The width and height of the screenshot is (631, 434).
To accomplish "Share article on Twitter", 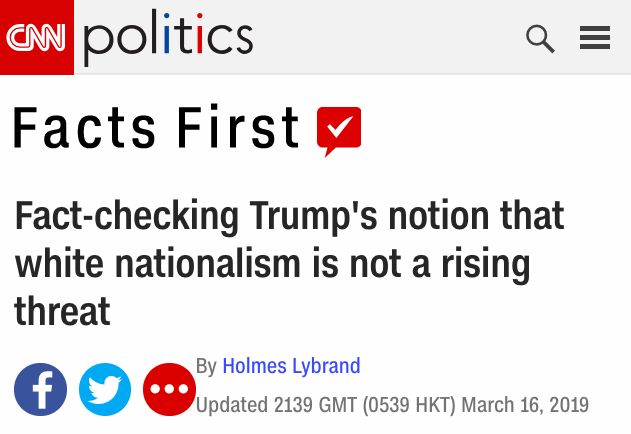I will [x=105, y=389].
